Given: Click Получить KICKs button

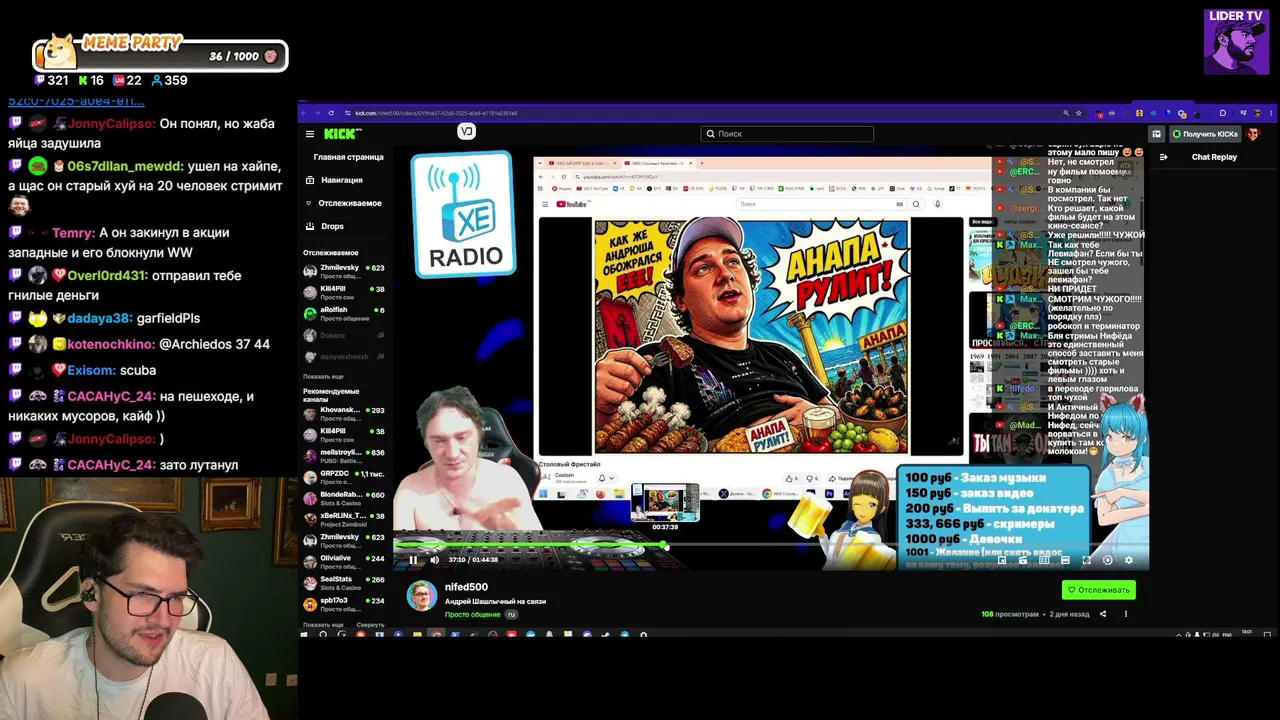Looking at the screenshot, I should point(1205,134).
